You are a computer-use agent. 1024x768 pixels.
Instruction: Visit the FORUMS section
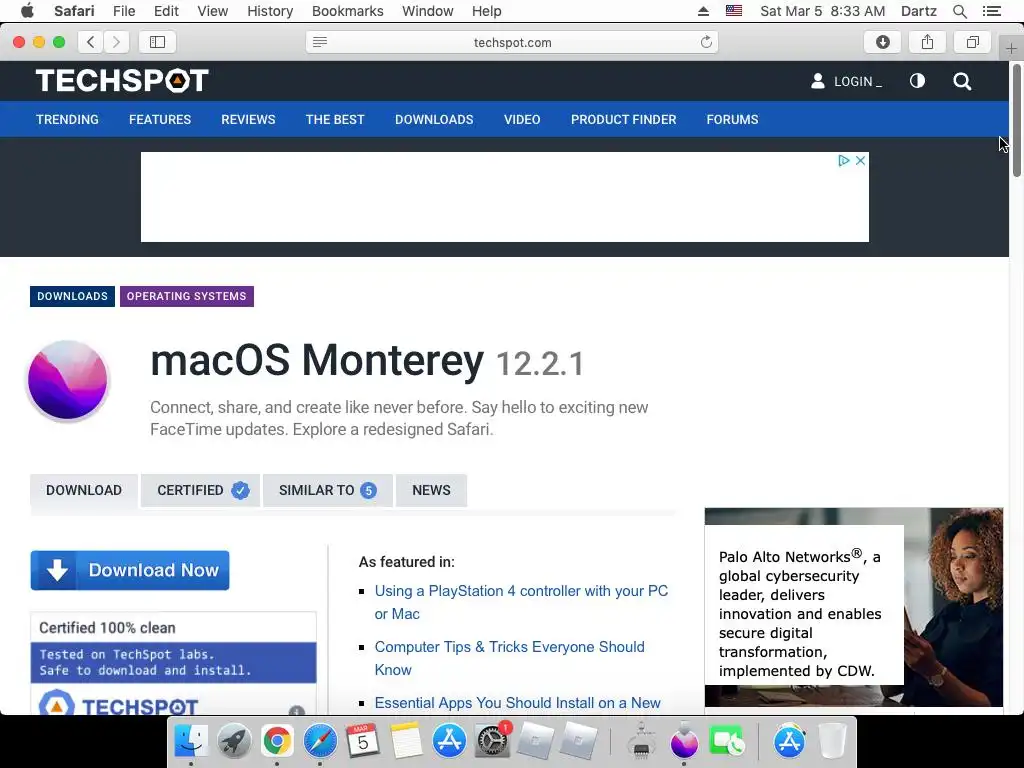pos(732,120)
